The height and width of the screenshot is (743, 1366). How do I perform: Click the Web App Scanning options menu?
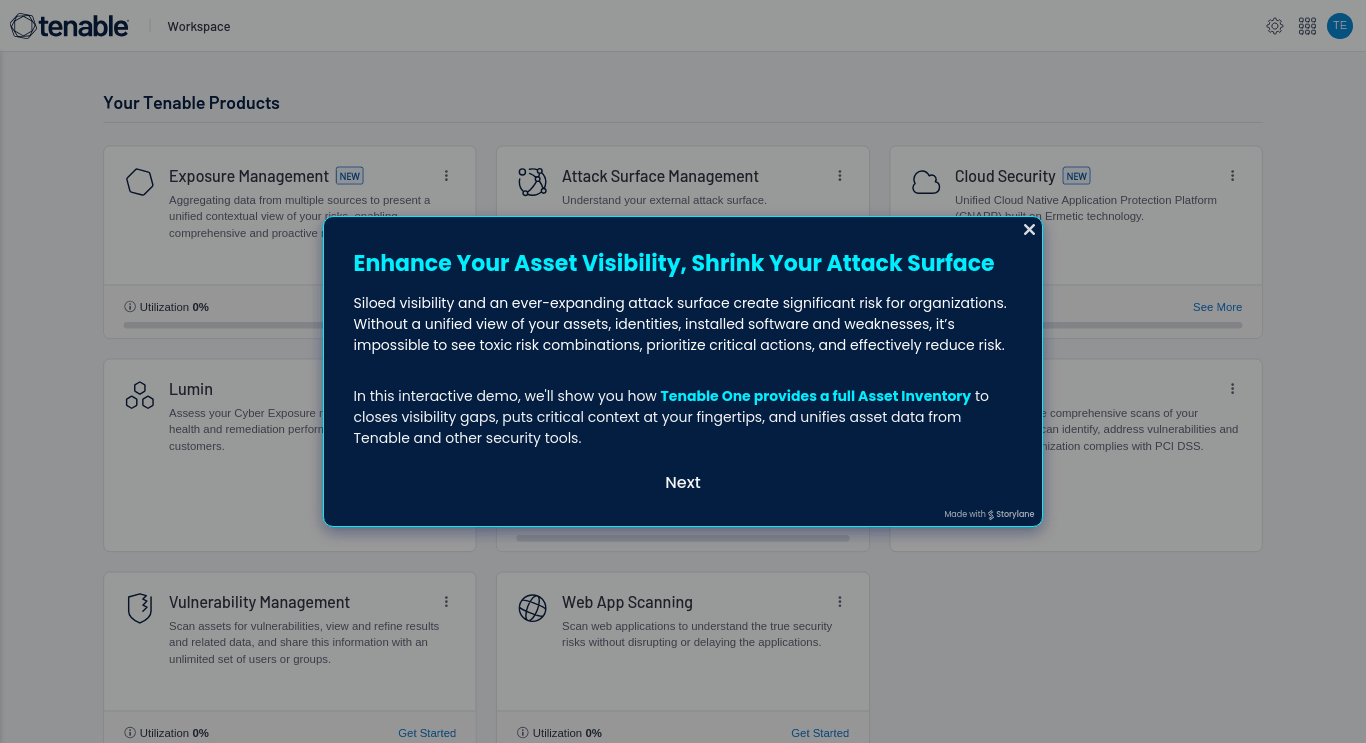click(839, 601)
